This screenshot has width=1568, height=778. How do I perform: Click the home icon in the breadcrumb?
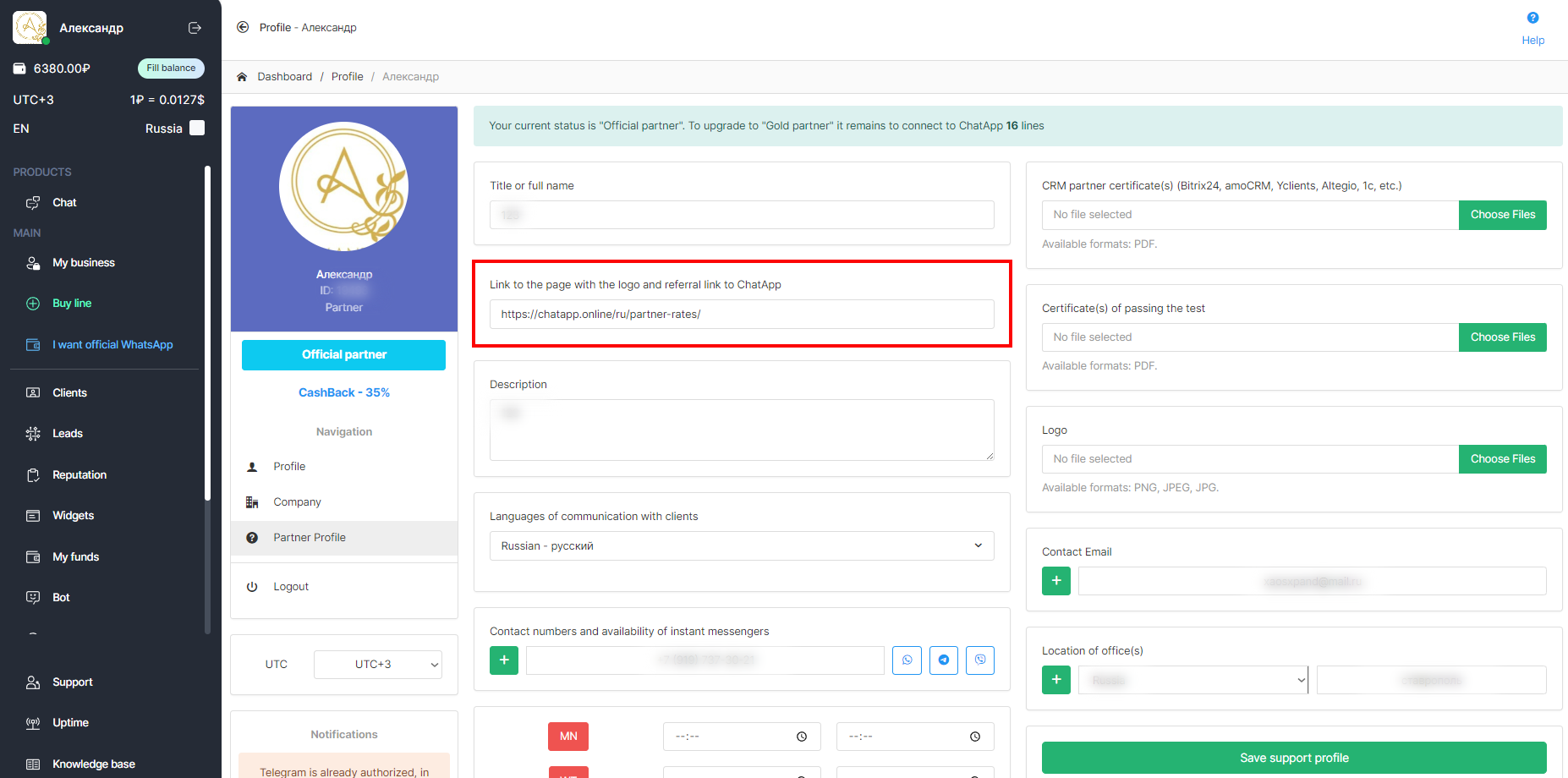pyautogui.click(x=242, y=77)
